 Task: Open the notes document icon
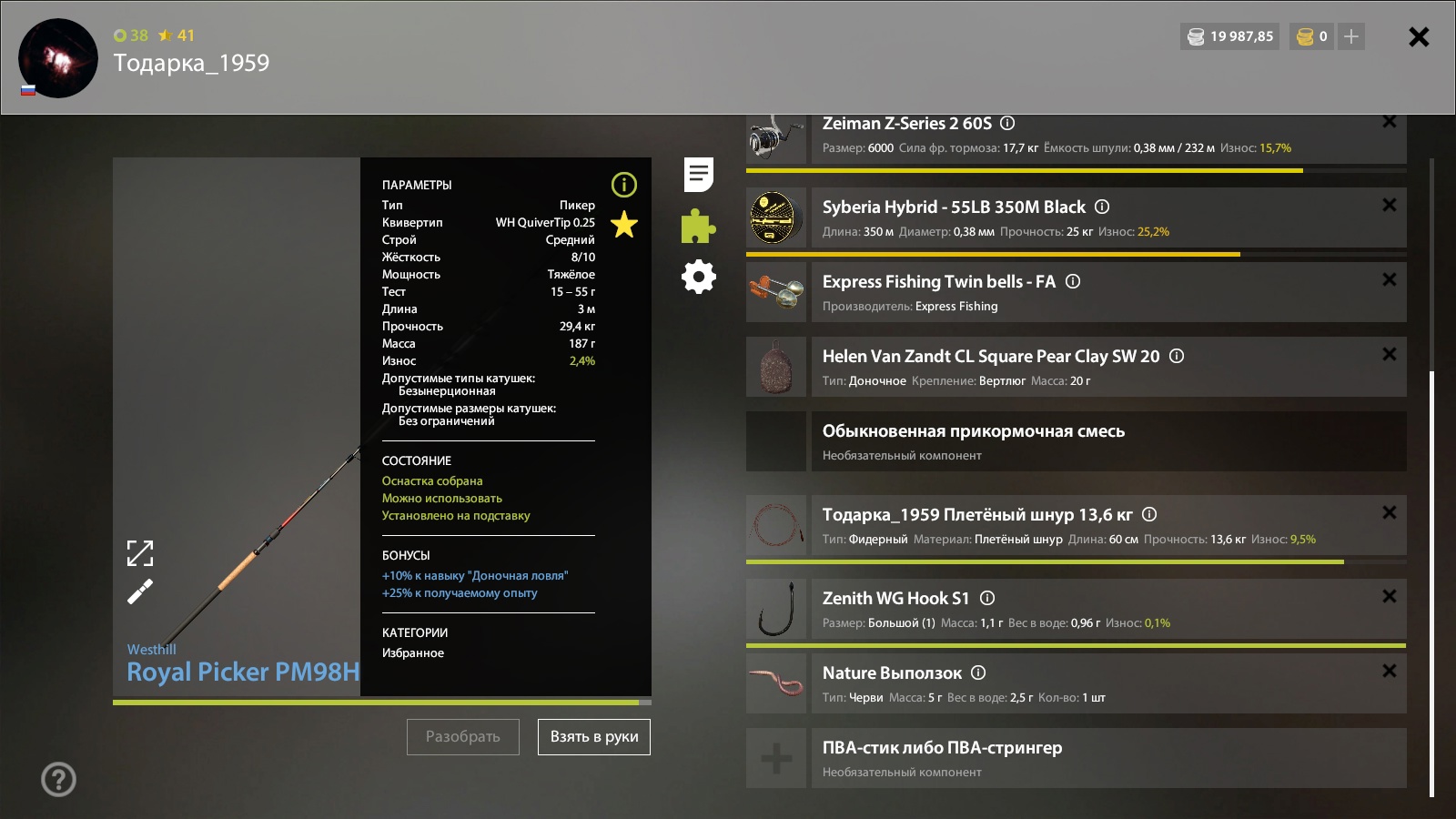pos(699,174)
